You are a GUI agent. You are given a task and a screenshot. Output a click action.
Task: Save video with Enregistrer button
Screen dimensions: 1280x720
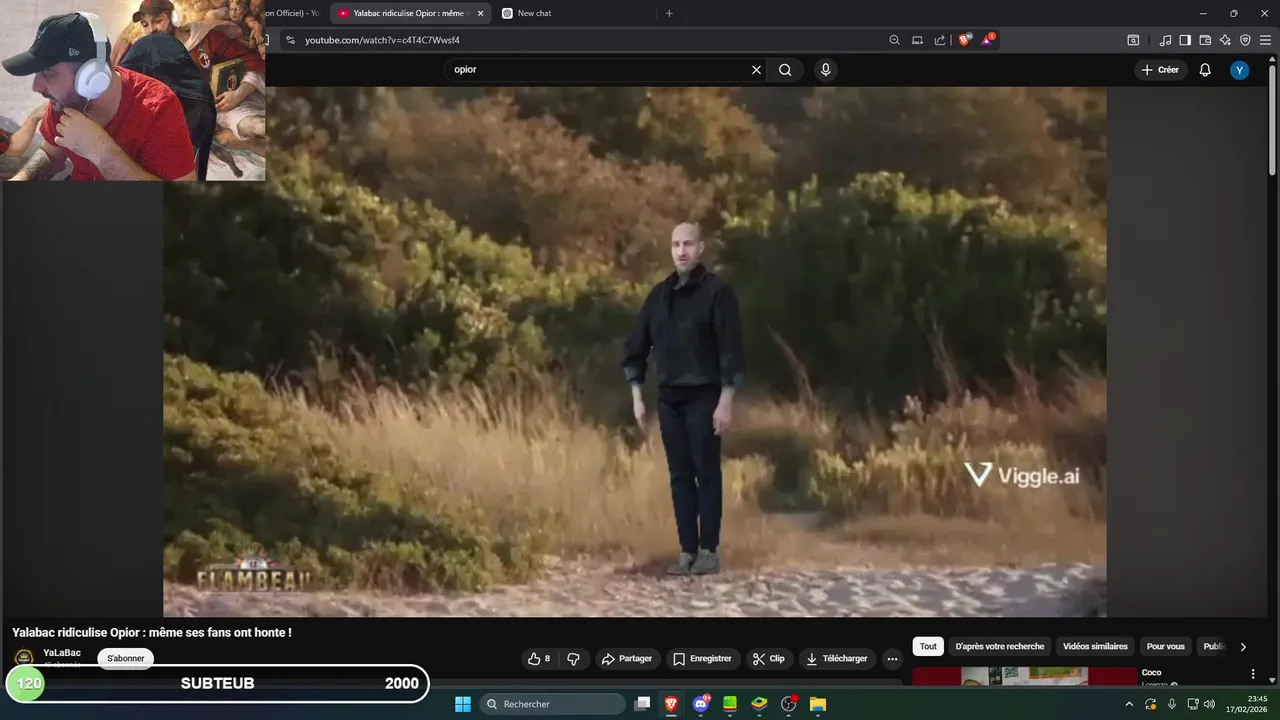tap(702, 659)
